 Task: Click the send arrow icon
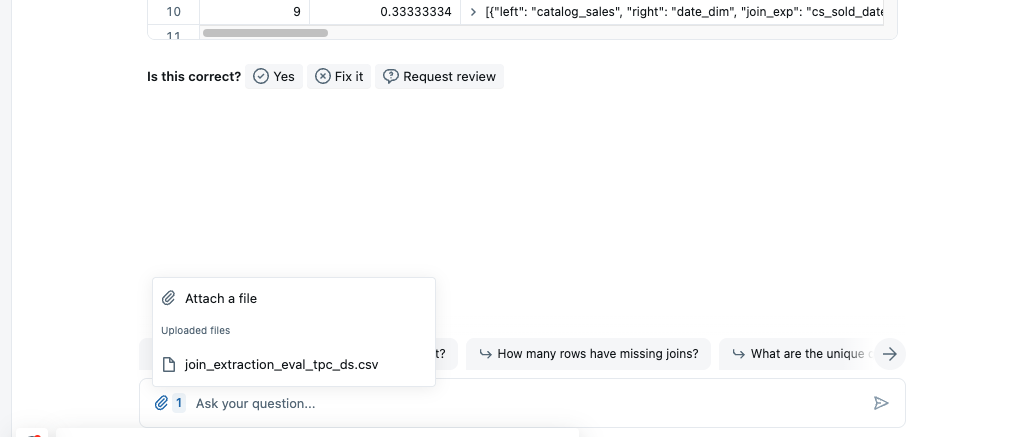tap(881, 403)
